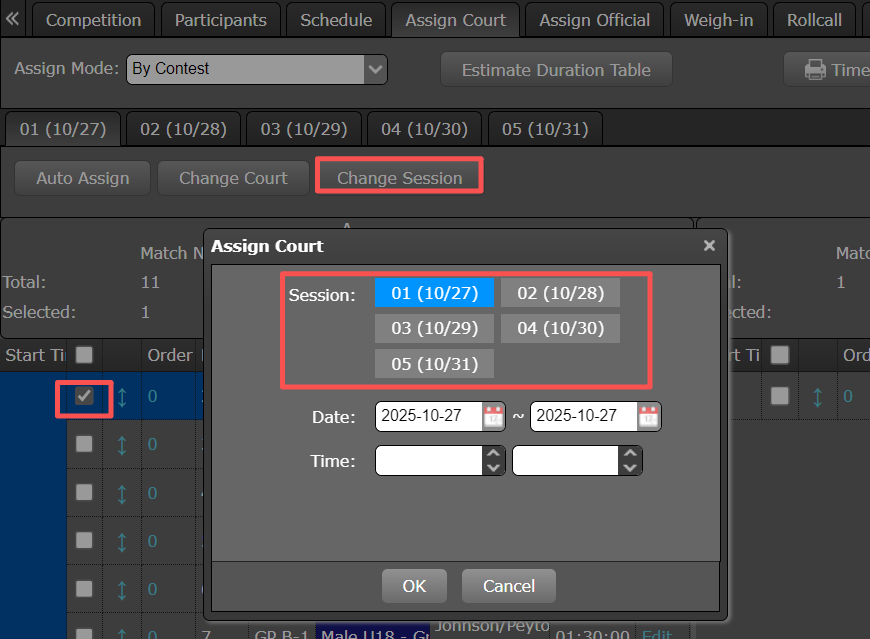Click reorder arrow icon in checked row

122,397
